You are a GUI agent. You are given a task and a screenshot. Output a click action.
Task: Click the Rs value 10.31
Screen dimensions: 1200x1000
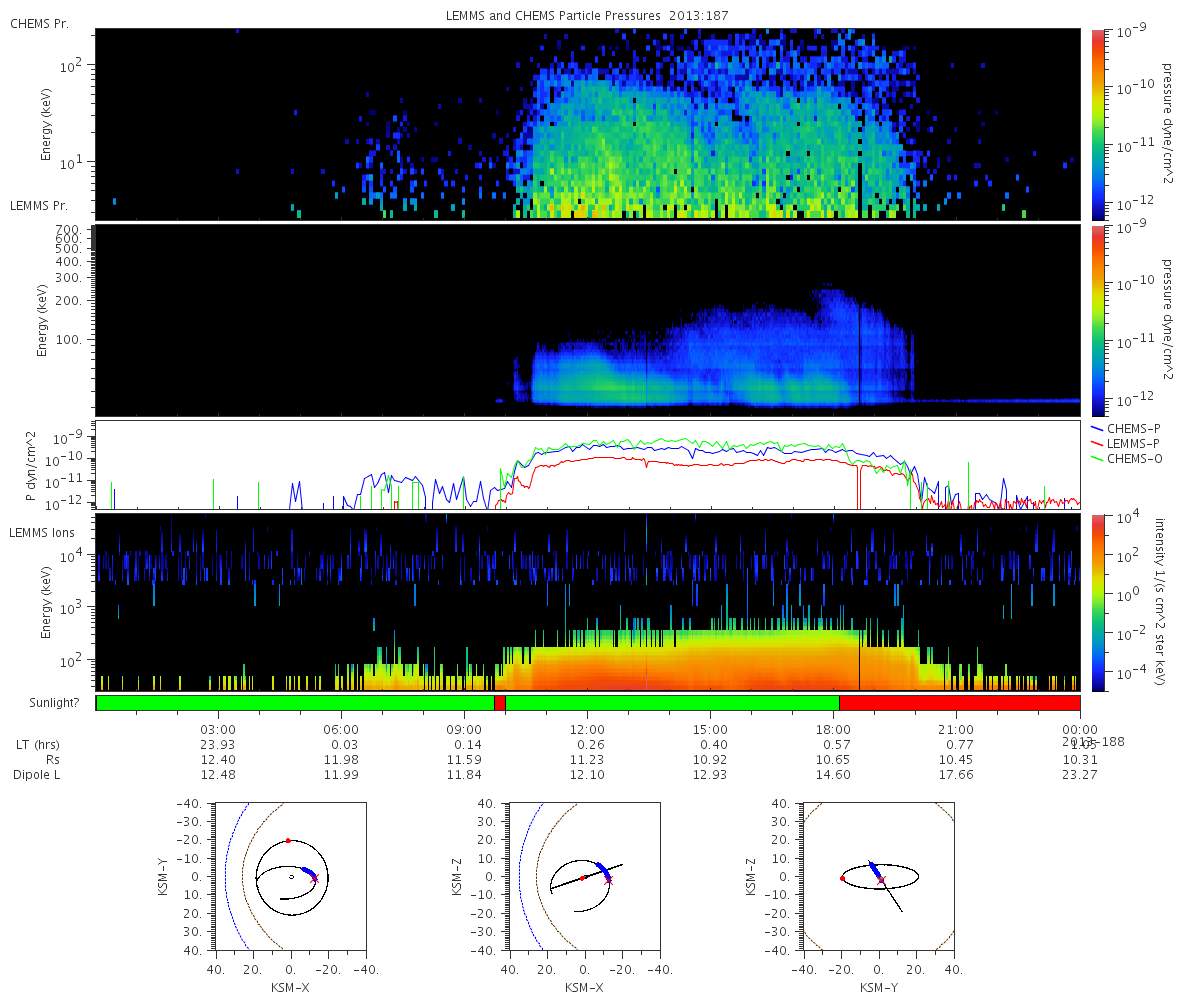point(1080,760)
